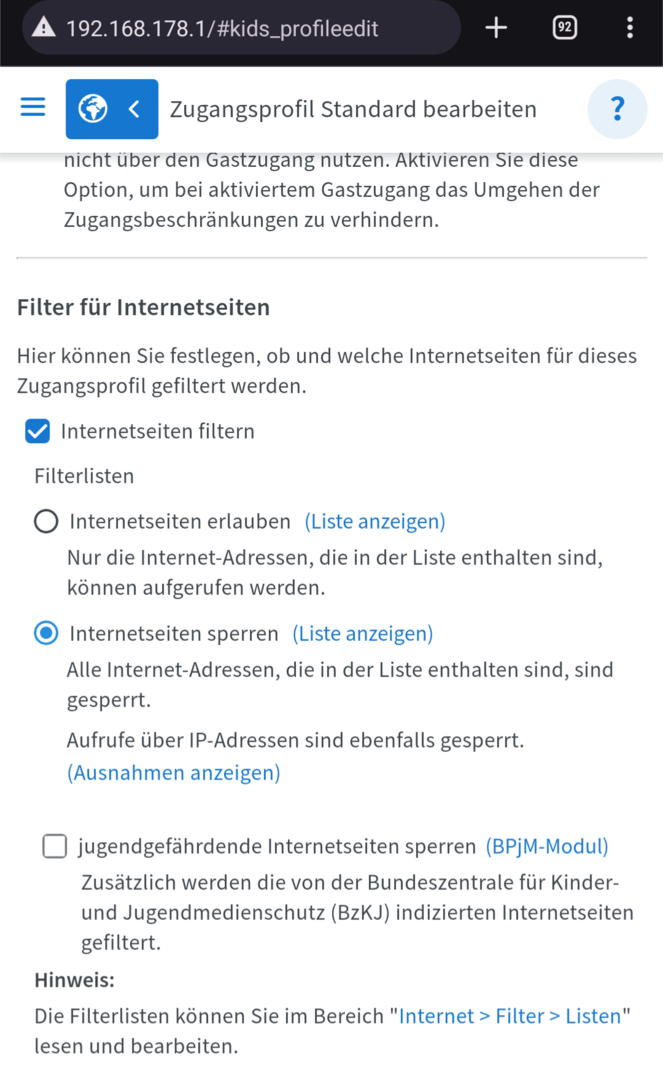Tap the insecure connection warning icon
Screen dimensions: 663x1080
43,28
